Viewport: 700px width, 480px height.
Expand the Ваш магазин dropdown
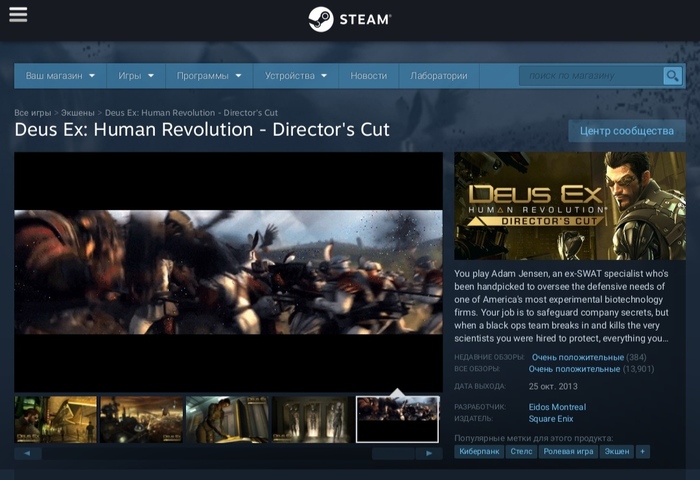(x=60, y=76)
